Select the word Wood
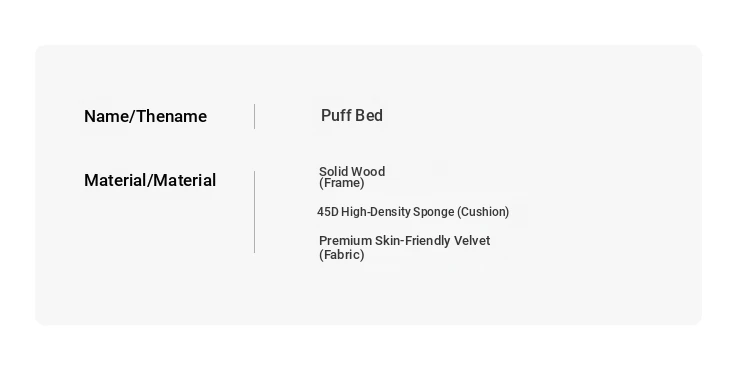Image resolution: width=750 pixels, height=366 pixels. (x=370, y=171)
